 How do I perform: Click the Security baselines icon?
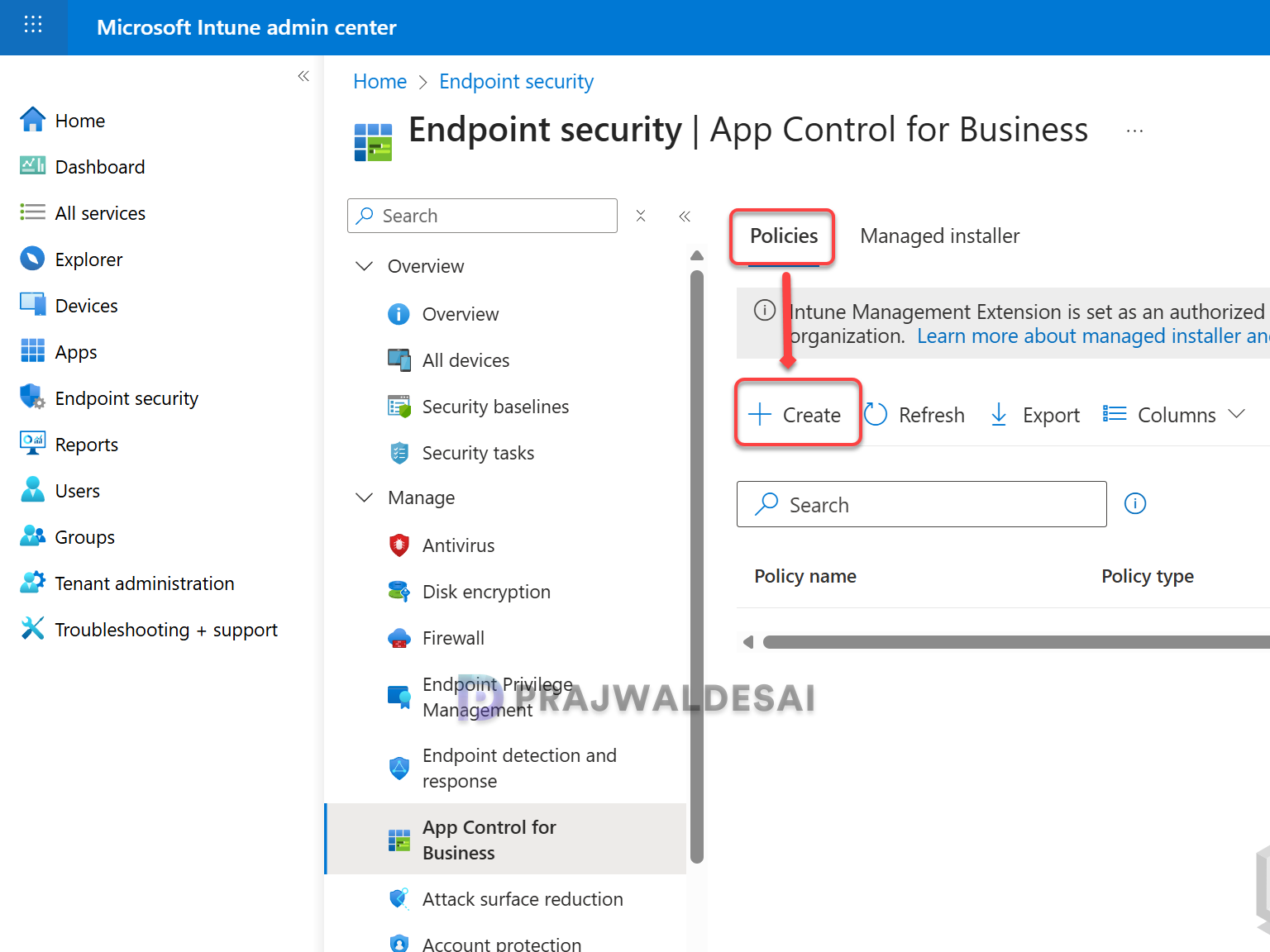[x=399, y=407]
